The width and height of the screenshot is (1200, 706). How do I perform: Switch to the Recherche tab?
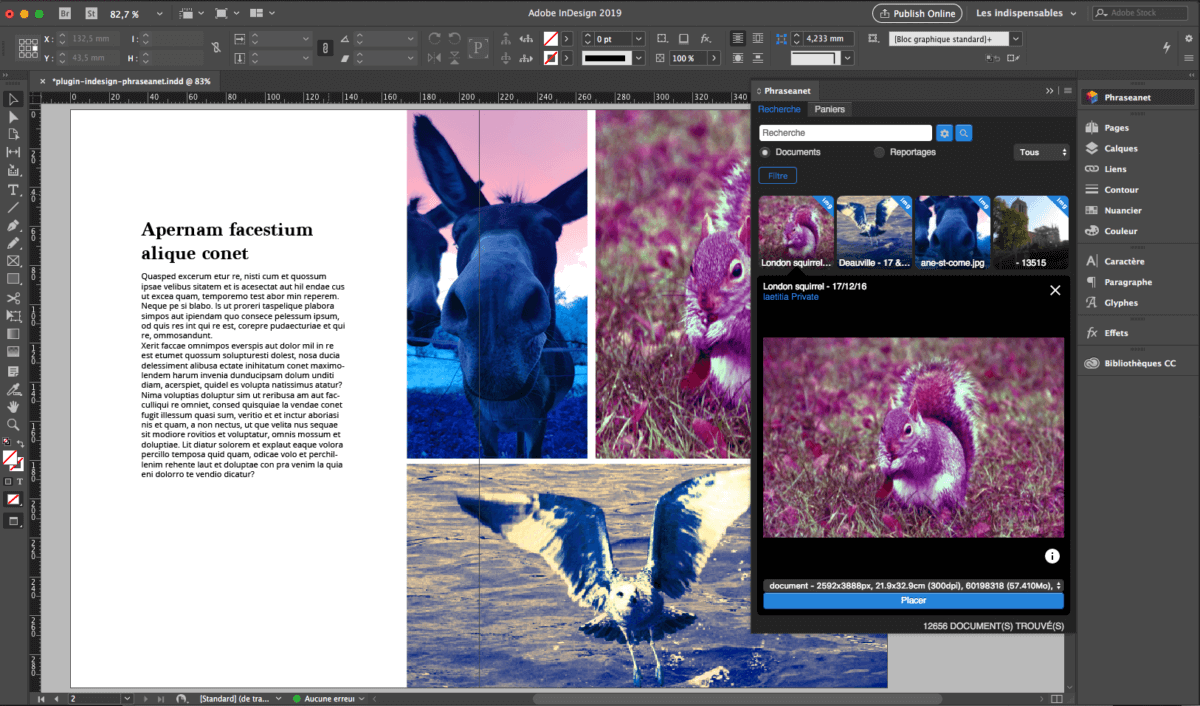pyautogui.click(x=779, y=109)
